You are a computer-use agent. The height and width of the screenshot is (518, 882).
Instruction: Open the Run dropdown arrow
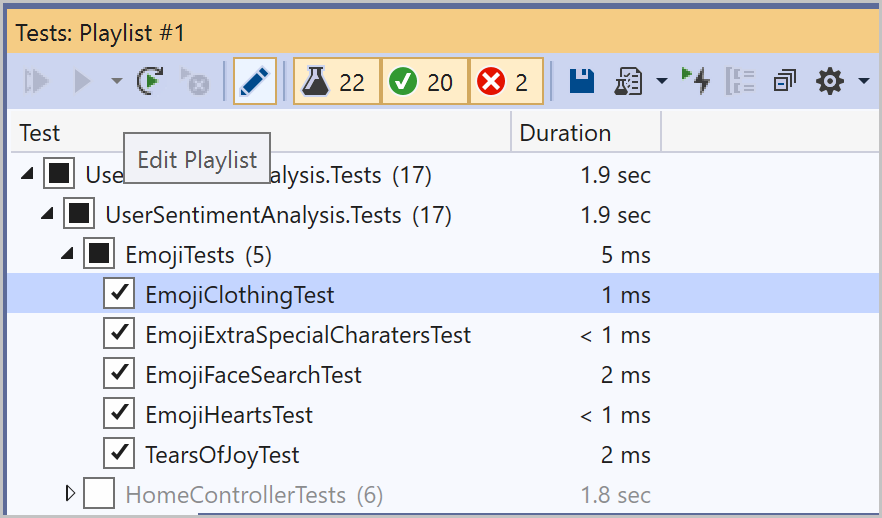(116, 82)
